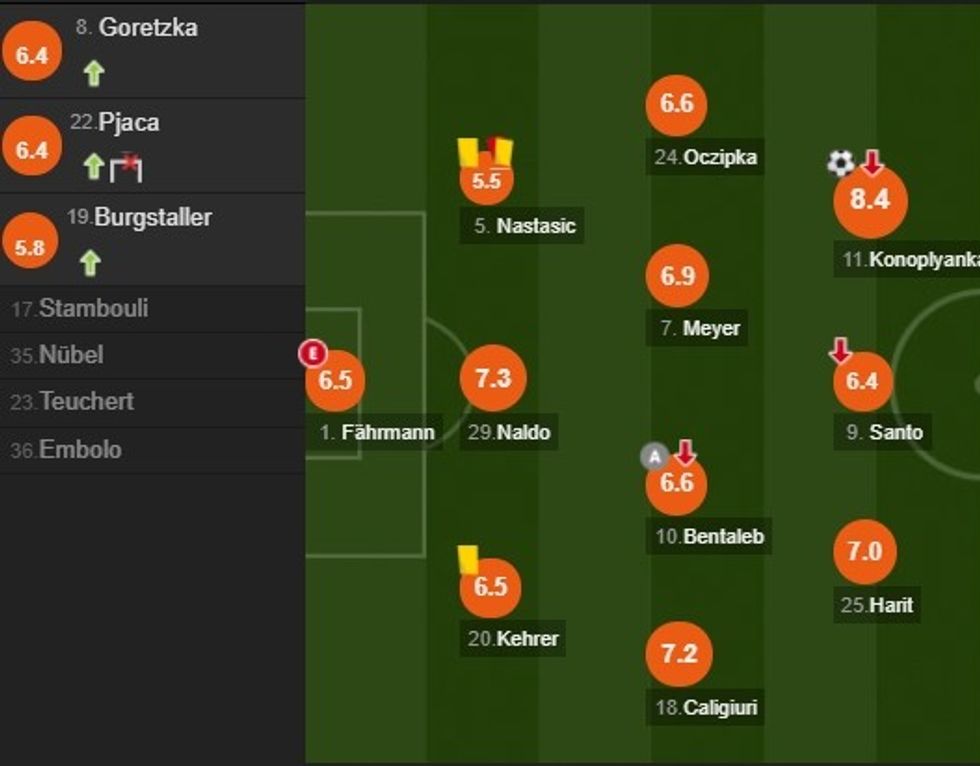
Task: Click Kehrer's yellow card icon
Action: [x=466, y=558]
